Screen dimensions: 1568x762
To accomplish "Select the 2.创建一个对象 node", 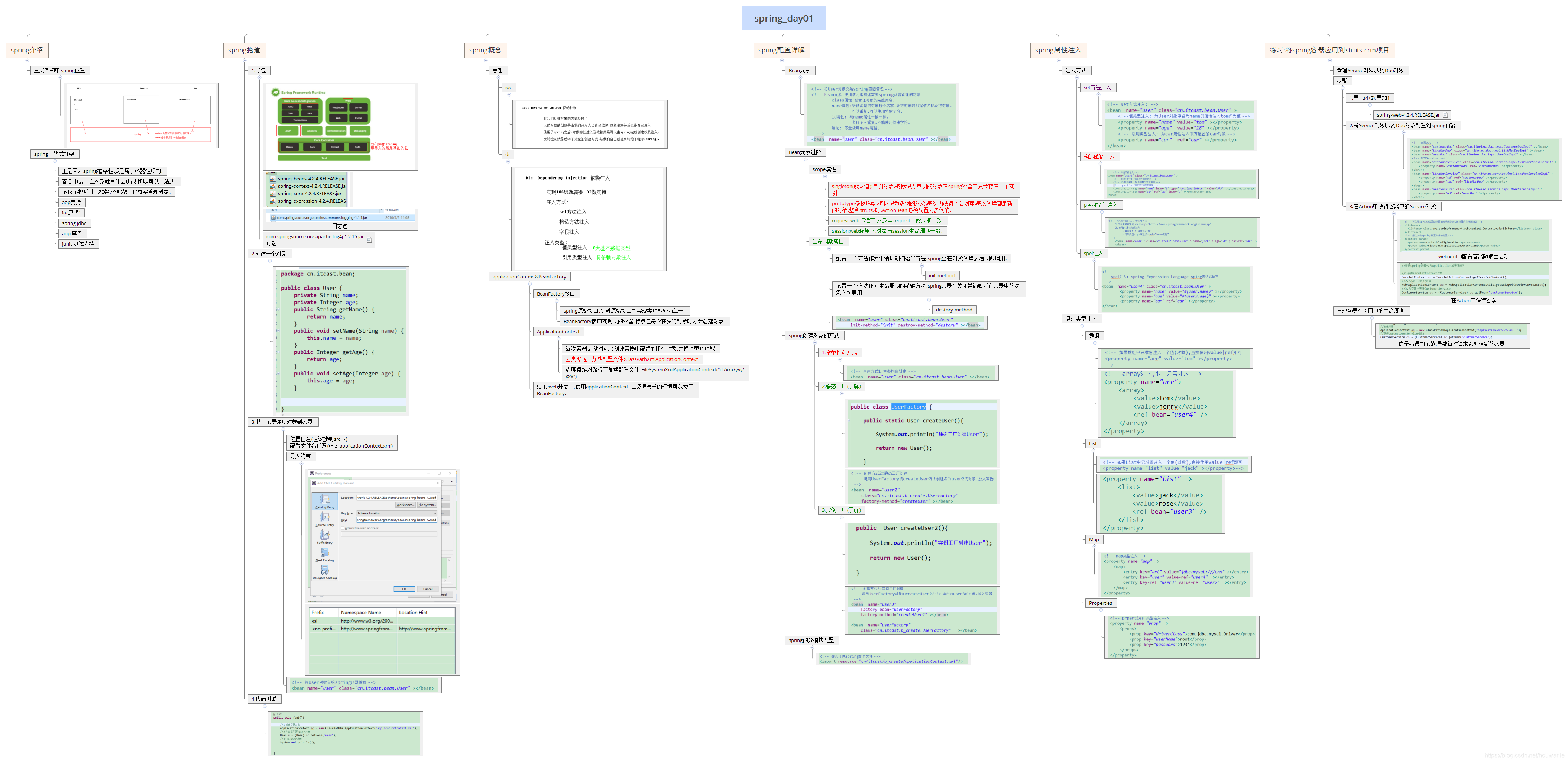I will pyautogui.click(x=270, y=254).
